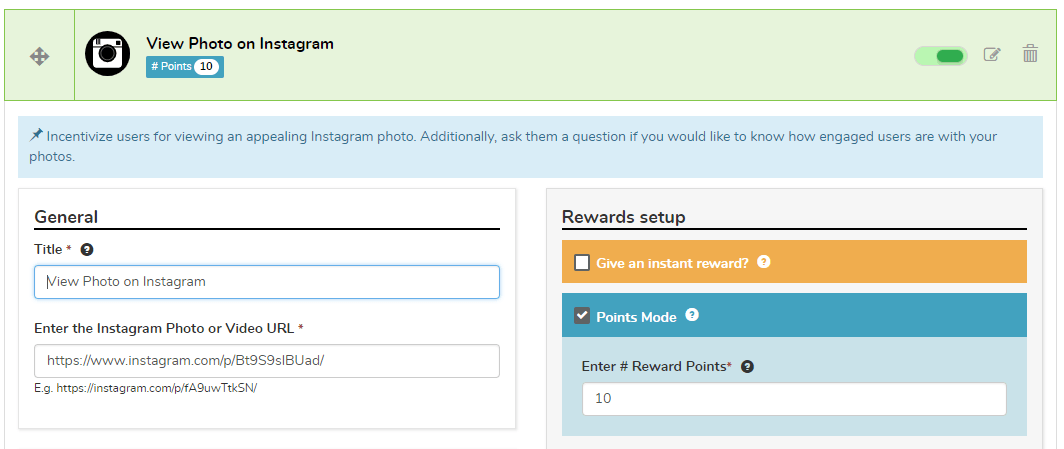Click into the Title text field

pos(266,282)
